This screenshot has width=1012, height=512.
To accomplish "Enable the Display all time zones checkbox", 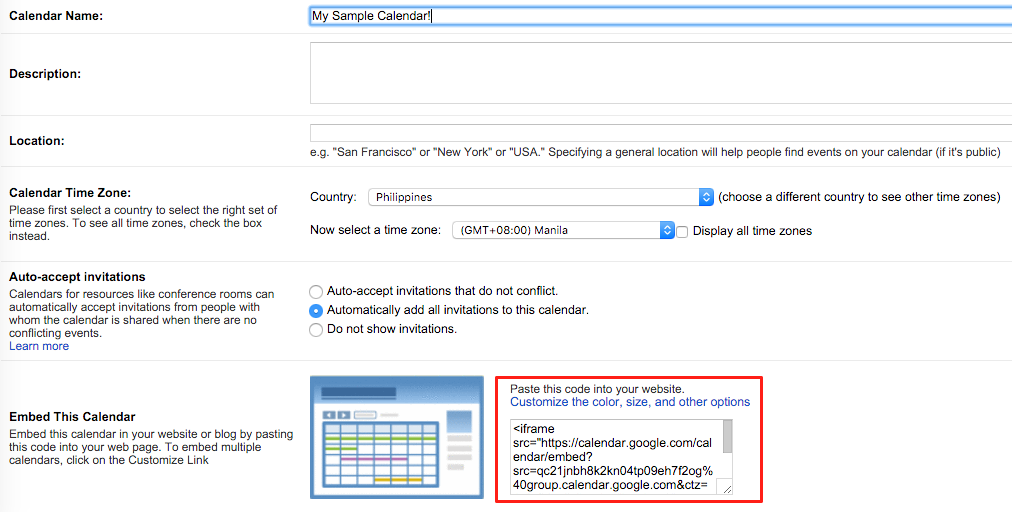I will click(682, 231).
